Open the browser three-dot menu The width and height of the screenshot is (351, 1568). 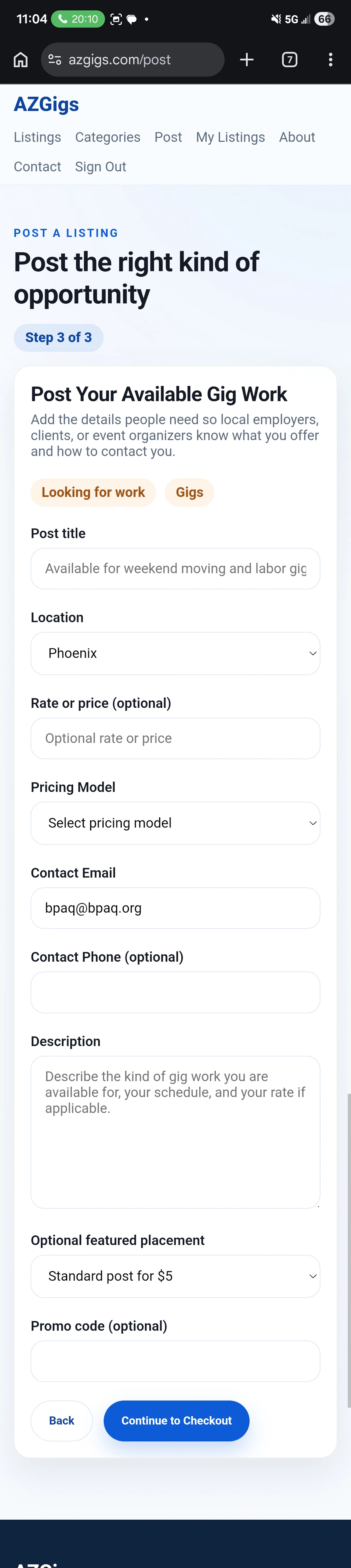point(330,60)
